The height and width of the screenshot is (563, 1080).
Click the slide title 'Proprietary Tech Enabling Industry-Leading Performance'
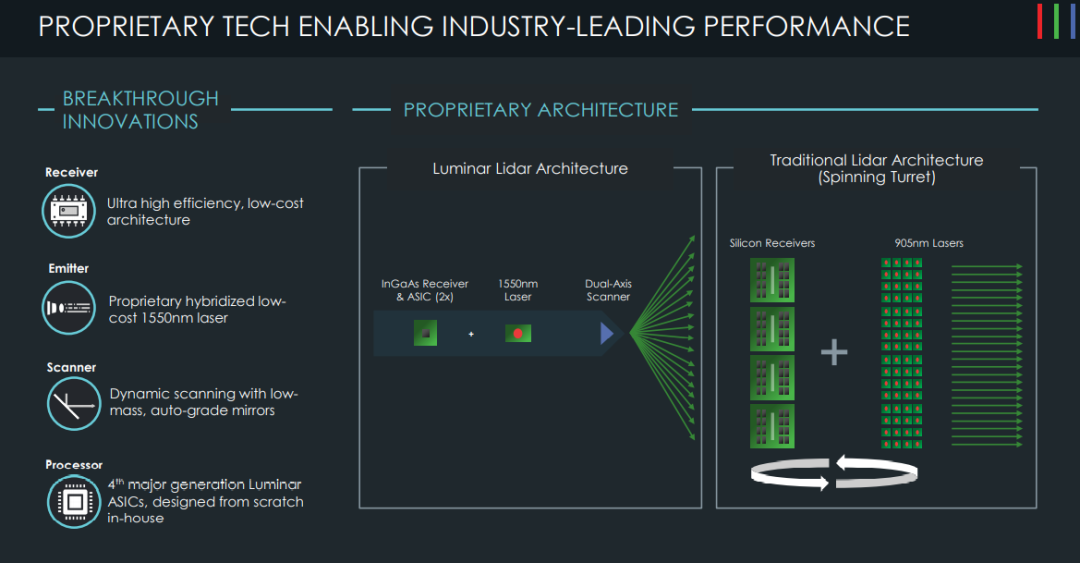click(474, 26)
